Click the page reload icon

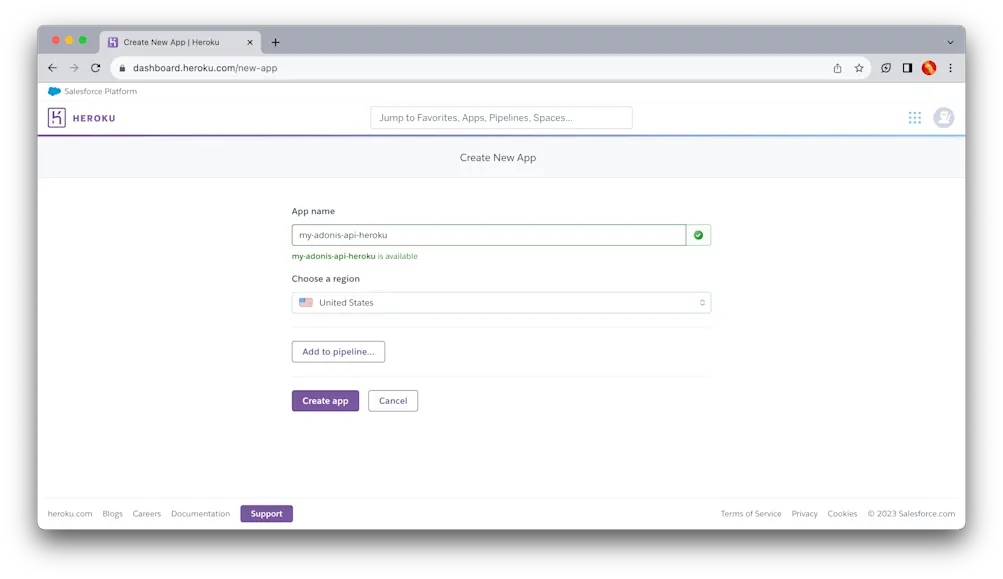tap(95, 68)
